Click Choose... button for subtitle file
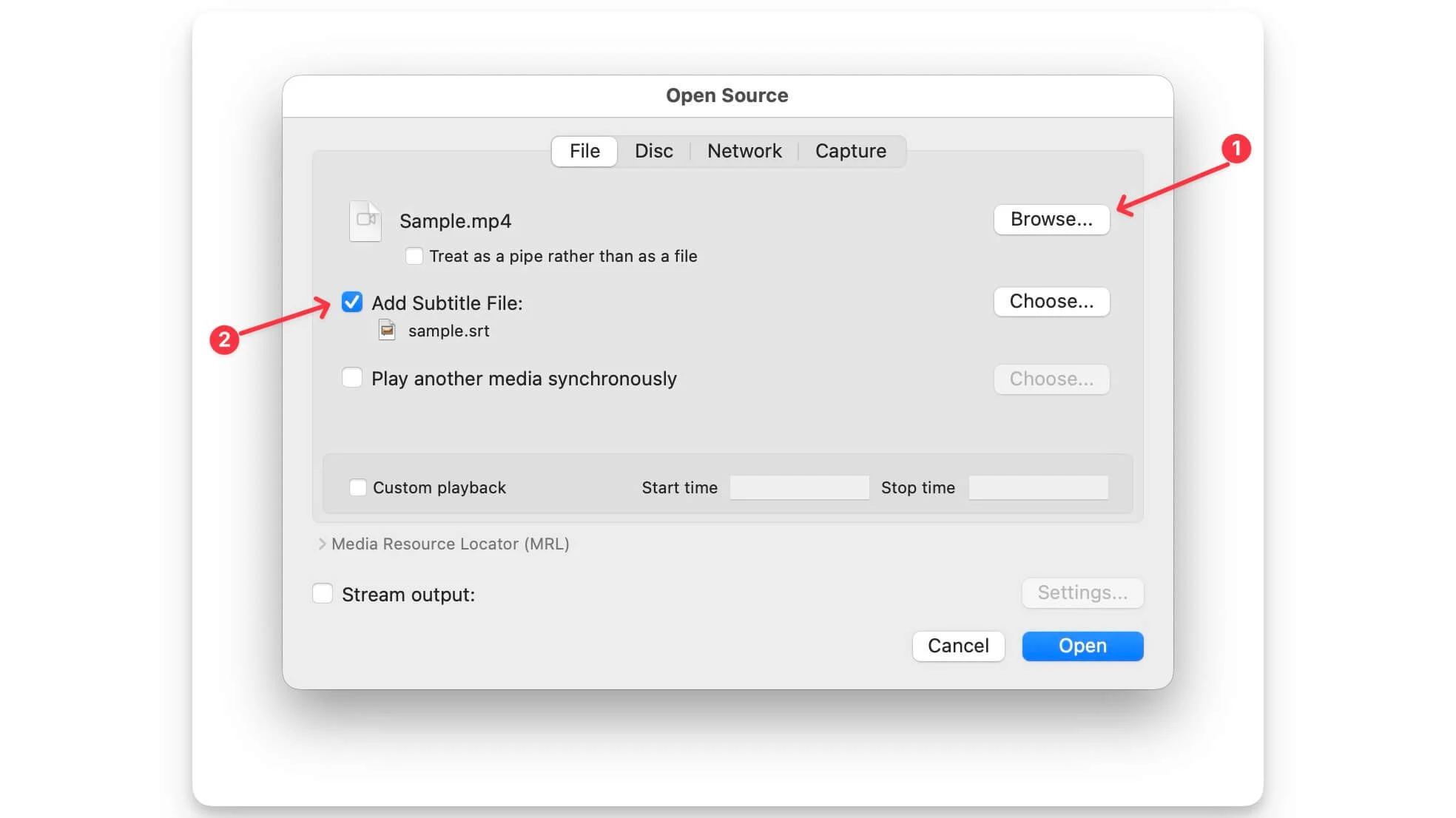Viewport: 1456px width, 818px height. pos(1051,302)
